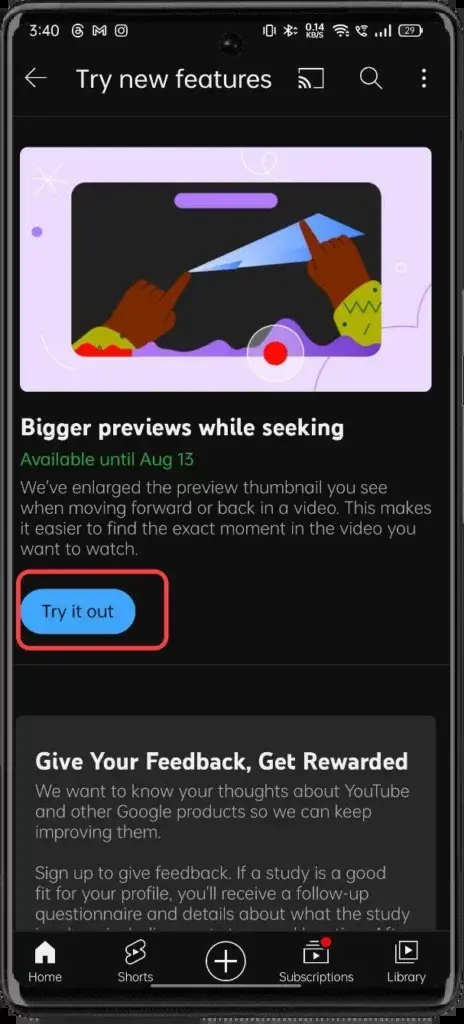Screen dimensions: 464x1024
Task: Tap the Gmail notification icon in status bar
Action: 99,31
